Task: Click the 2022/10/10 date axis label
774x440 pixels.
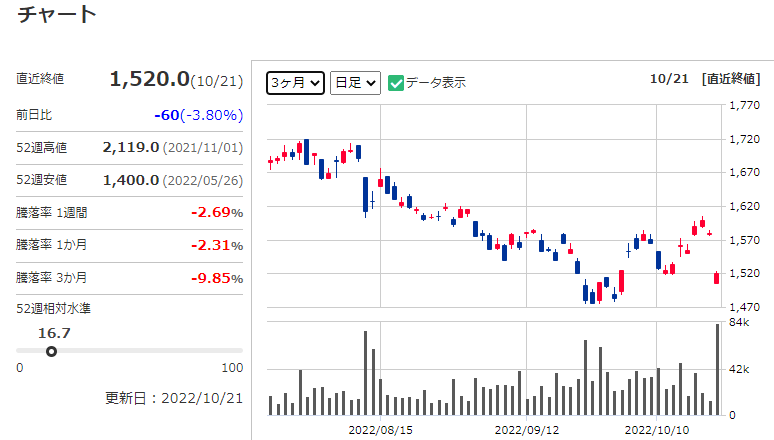Action: tap(657, 430)
